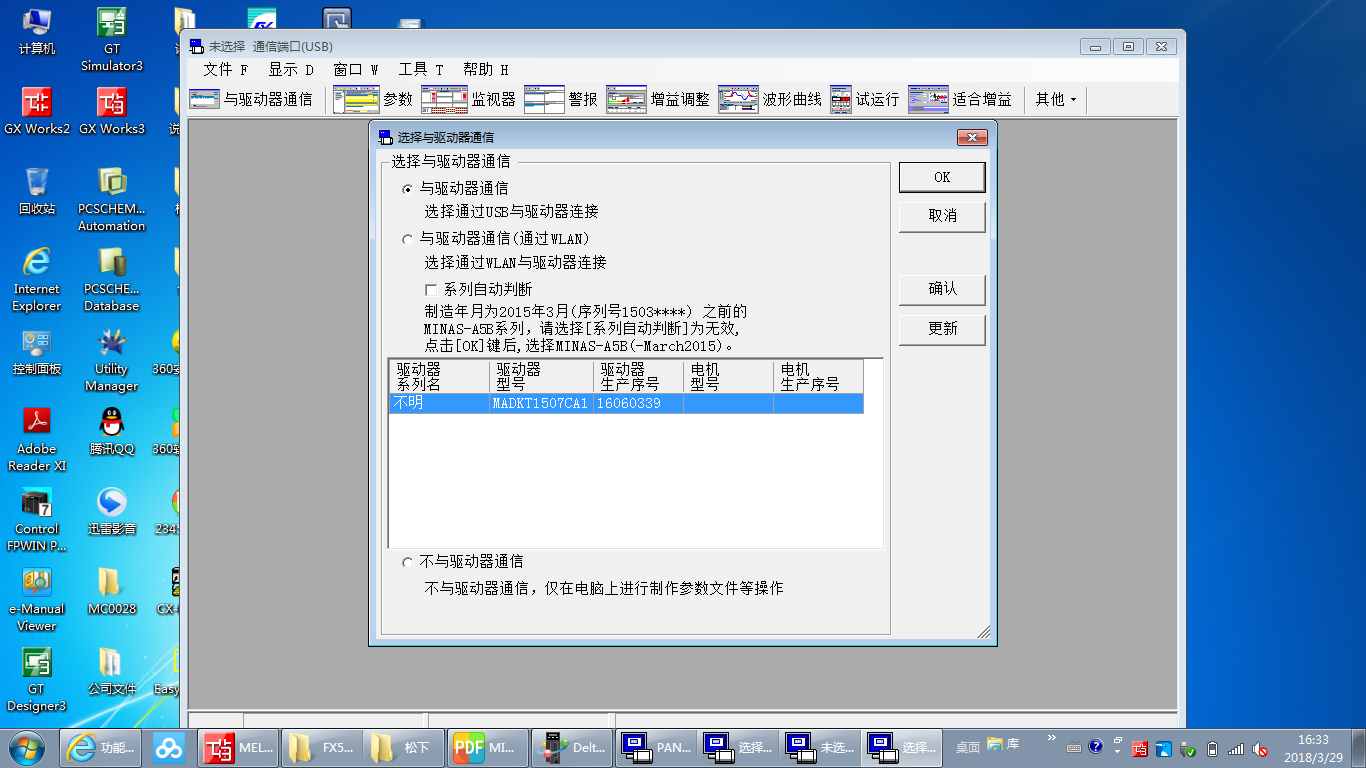Launch the 试运行 trial run tool
Viewport: 1366px width, 768px height.
pos(865,99)
